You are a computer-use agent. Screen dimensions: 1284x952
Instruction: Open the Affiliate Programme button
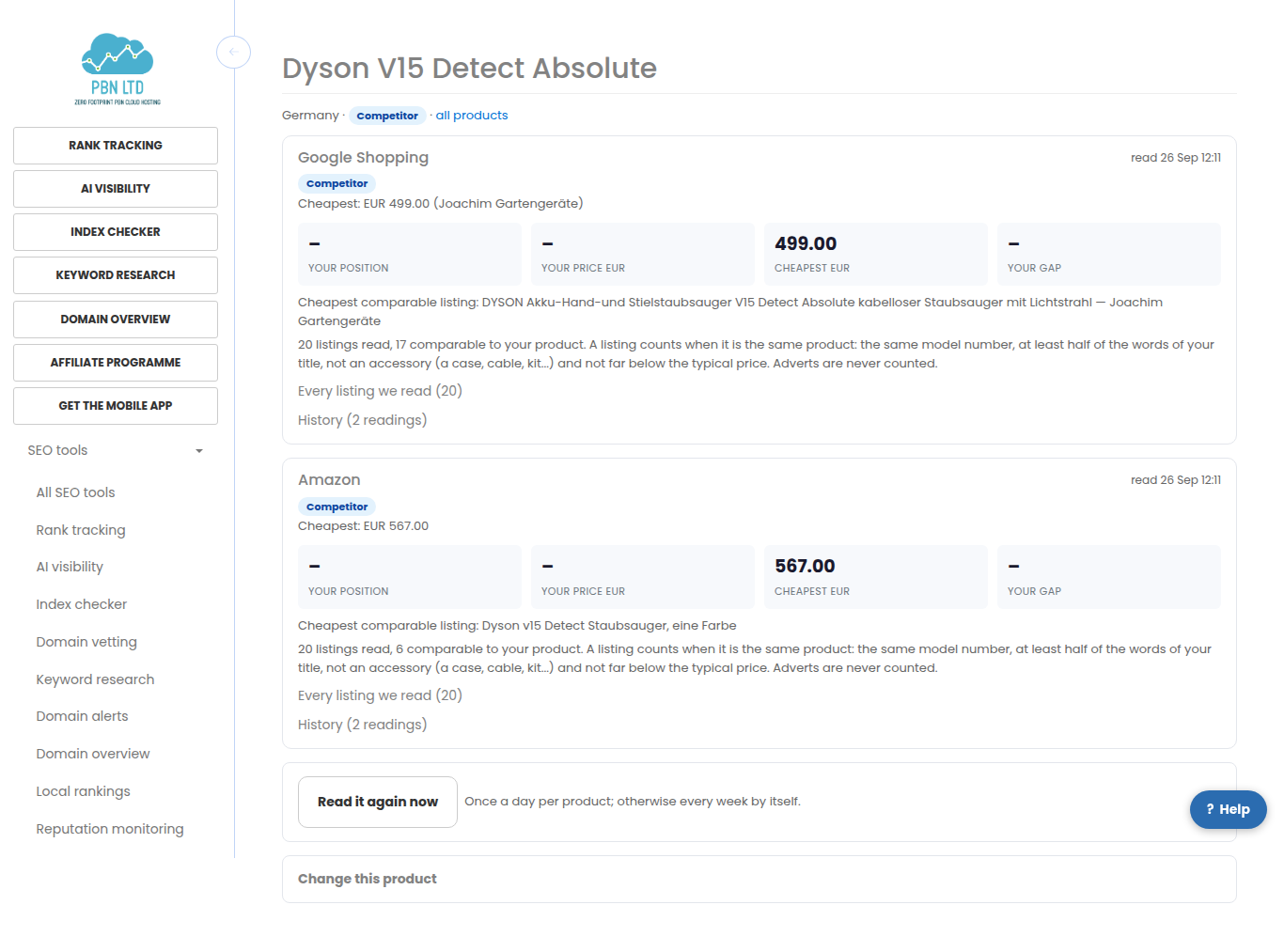(x=116, y=363)
